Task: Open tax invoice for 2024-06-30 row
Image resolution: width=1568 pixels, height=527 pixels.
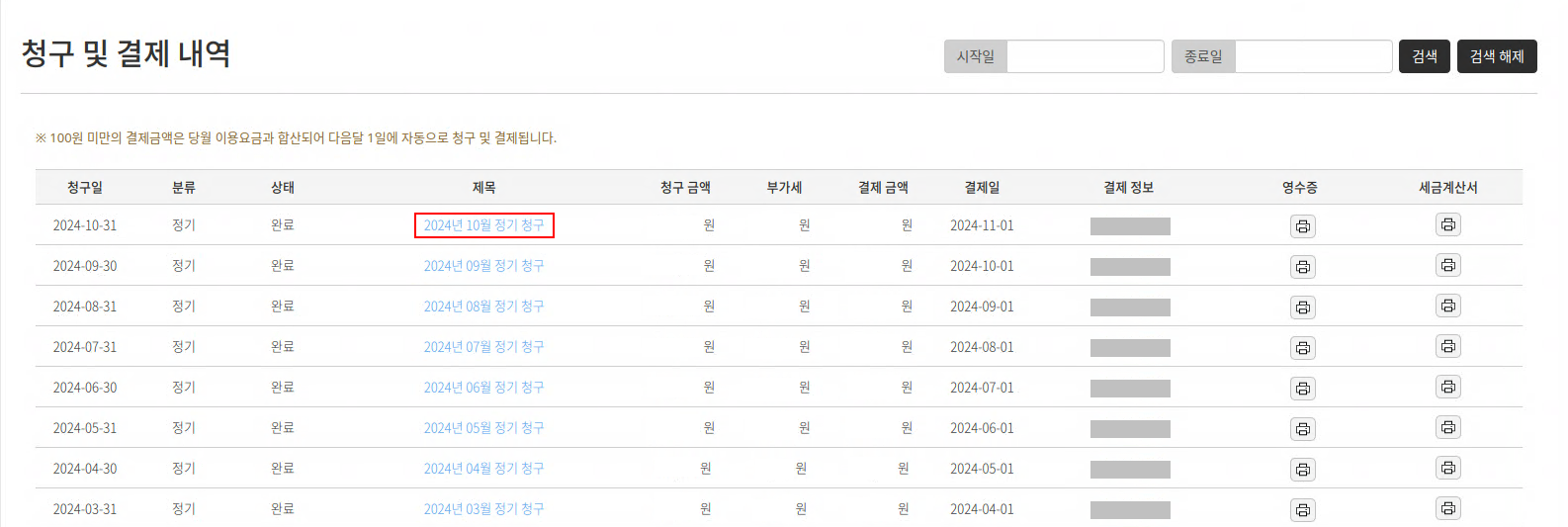Action: pos(1447,387)
